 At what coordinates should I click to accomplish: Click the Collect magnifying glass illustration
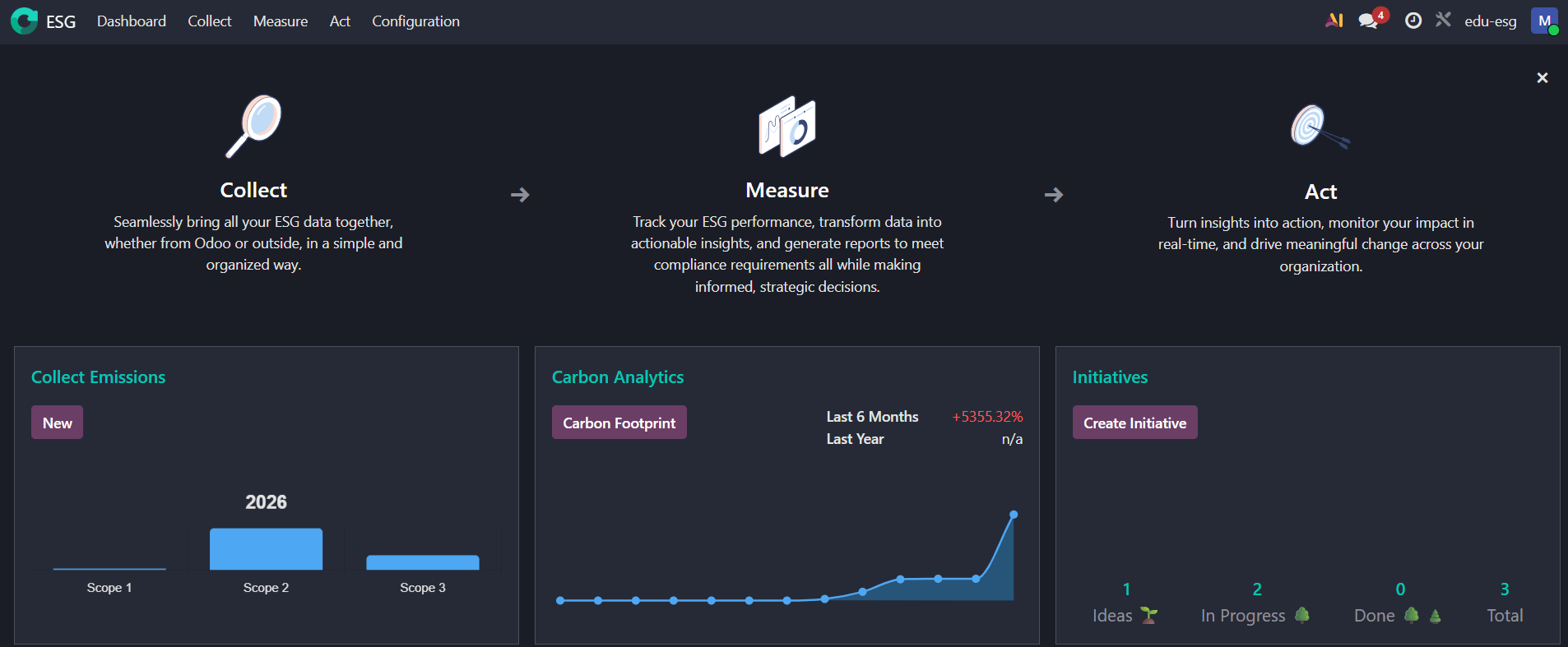click(x=253, y=126)
